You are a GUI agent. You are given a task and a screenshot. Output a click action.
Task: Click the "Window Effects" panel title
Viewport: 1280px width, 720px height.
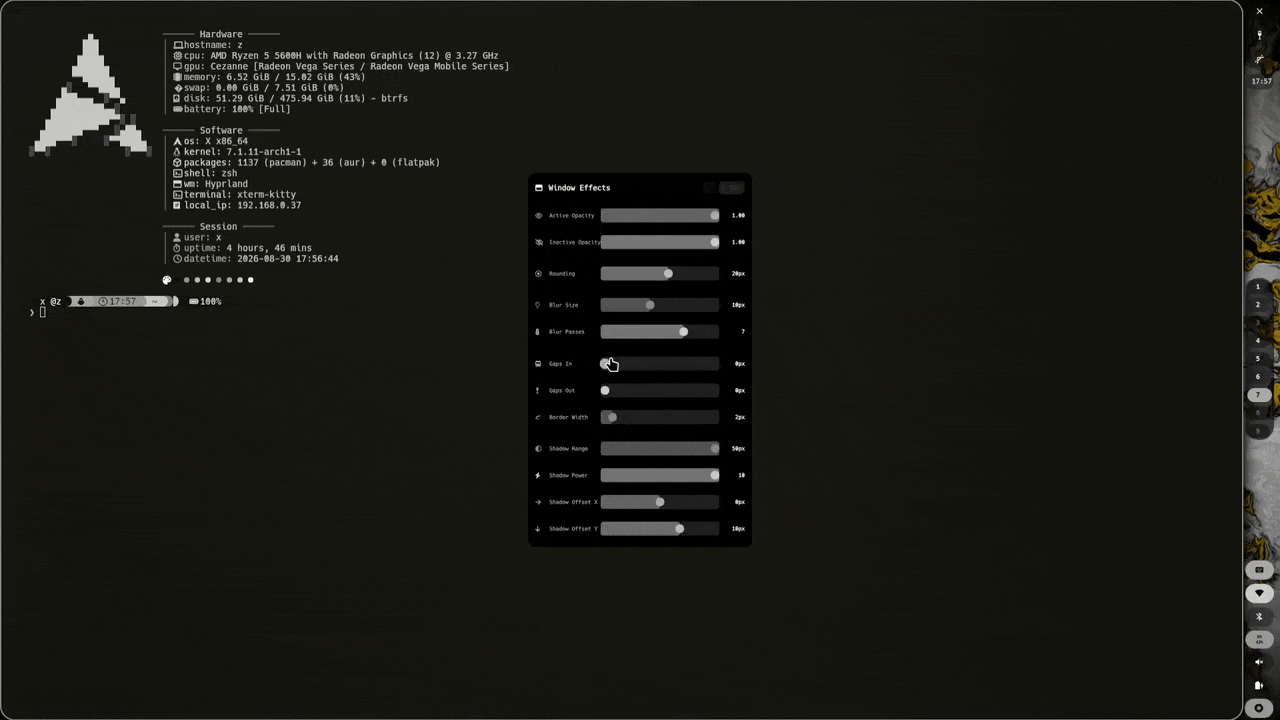coord(579,188)
